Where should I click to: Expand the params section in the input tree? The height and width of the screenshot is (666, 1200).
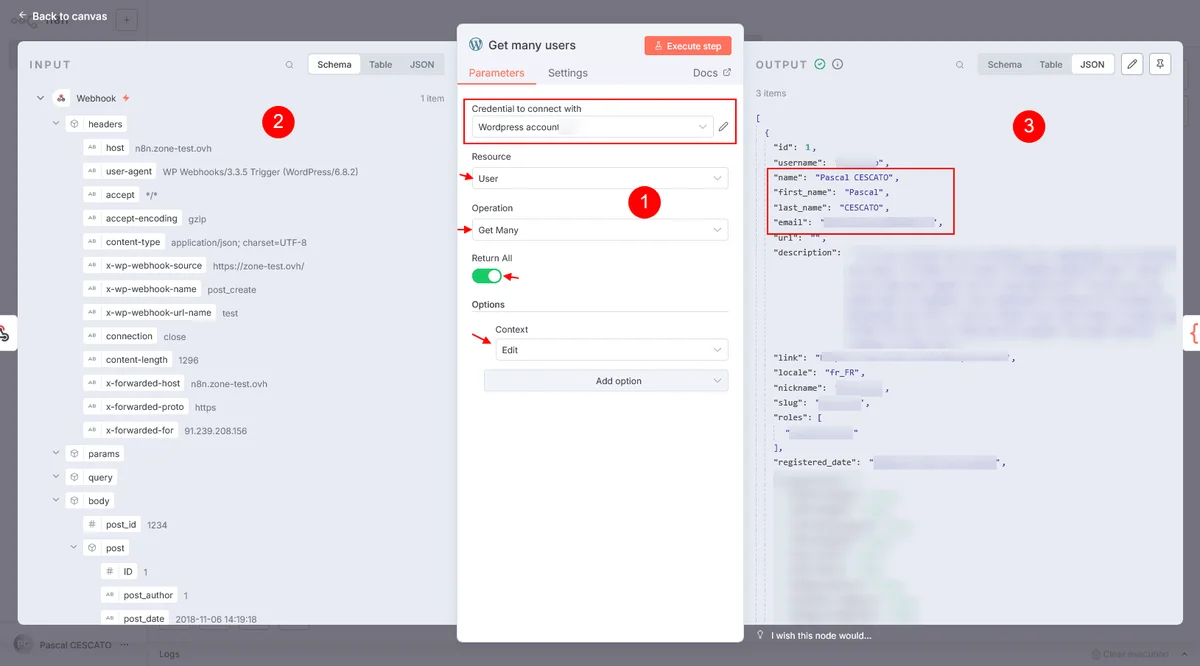coord(57,454)
